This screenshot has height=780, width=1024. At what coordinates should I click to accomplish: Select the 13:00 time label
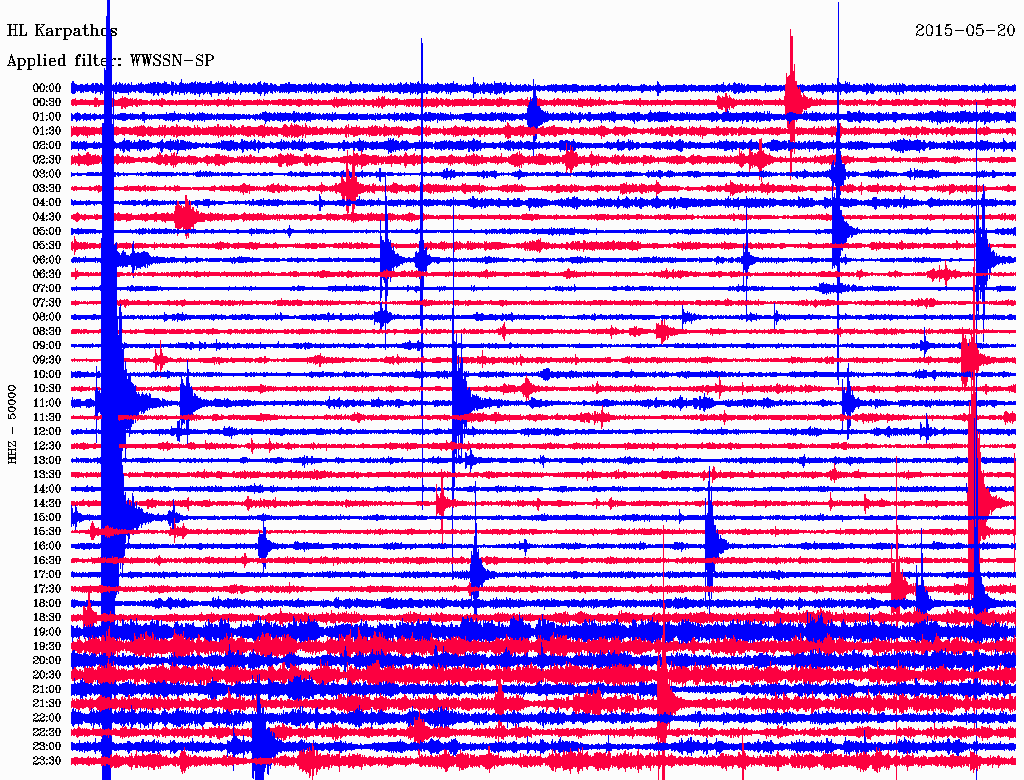coord(47,461)
